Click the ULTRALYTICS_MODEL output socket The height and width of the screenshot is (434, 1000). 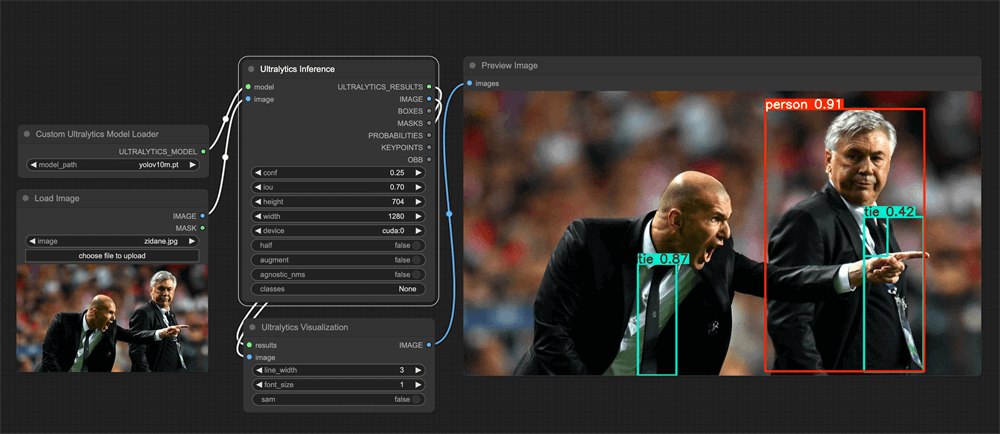(x=203, y=152)
